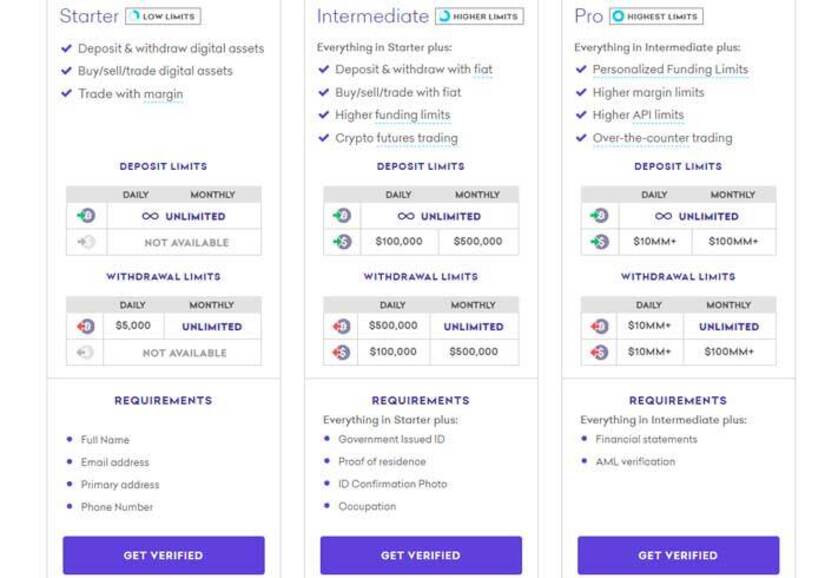
Task: Click the Starter crypto withdrawal icon
Action: point(86,326)
